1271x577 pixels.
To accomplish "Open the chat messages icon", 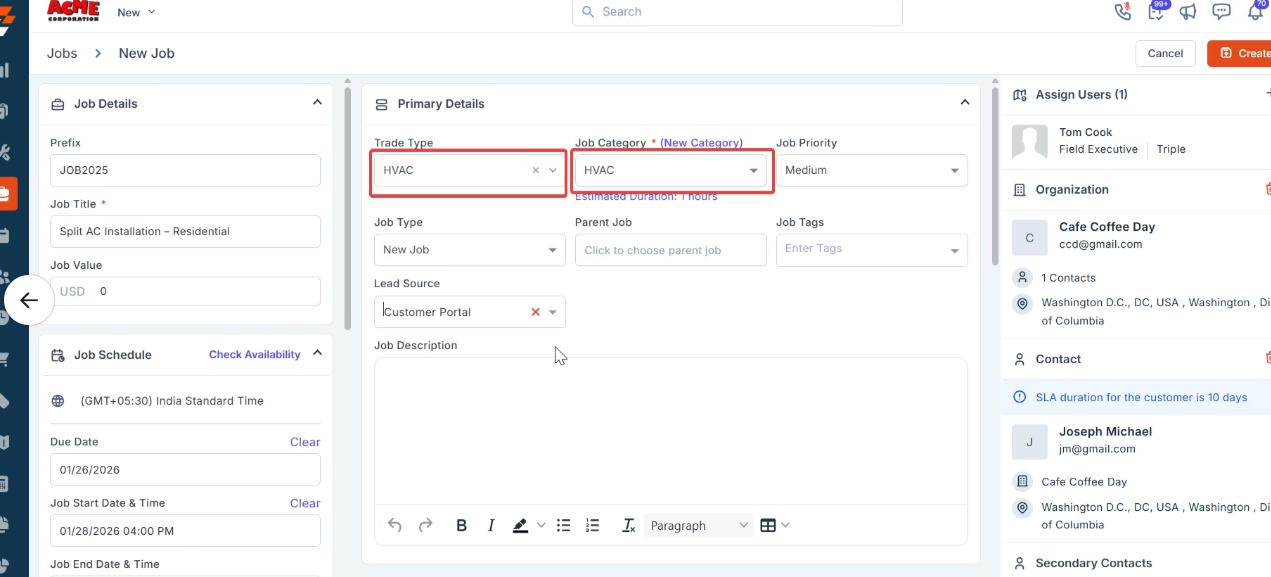I will (1221, 12).
